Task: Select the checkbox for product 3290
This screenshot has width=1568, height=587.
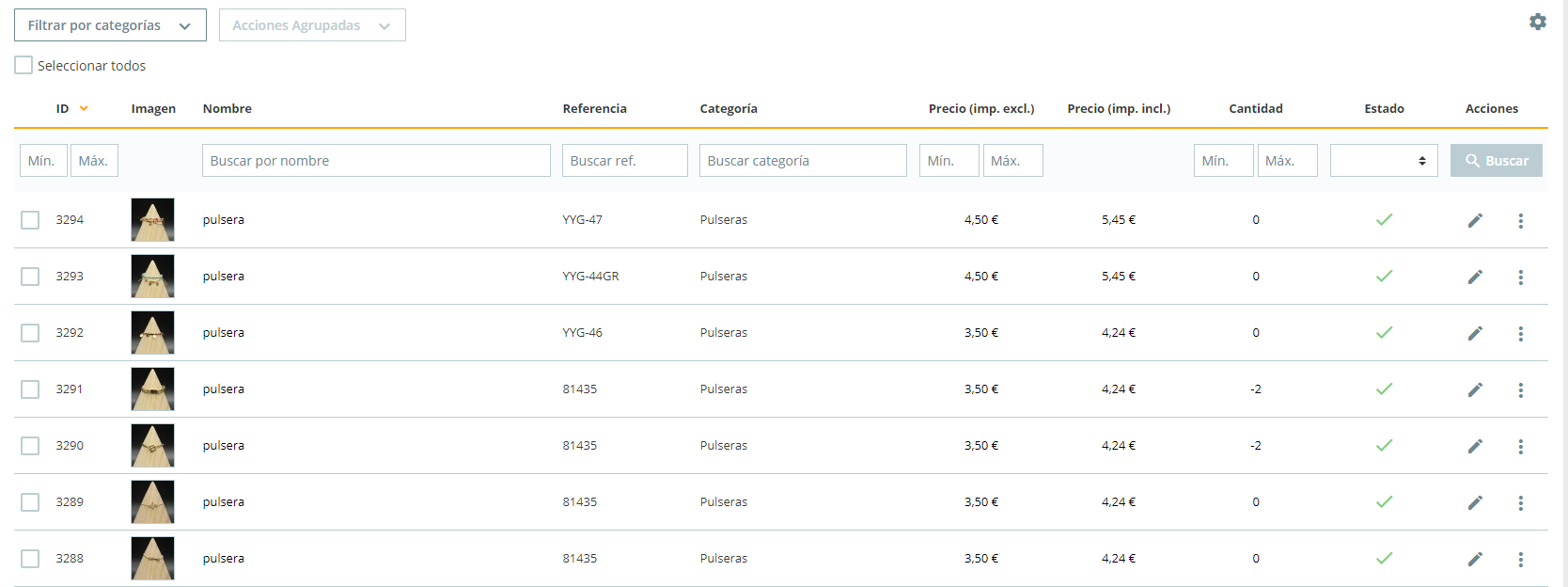Action: tap(30, 446)
